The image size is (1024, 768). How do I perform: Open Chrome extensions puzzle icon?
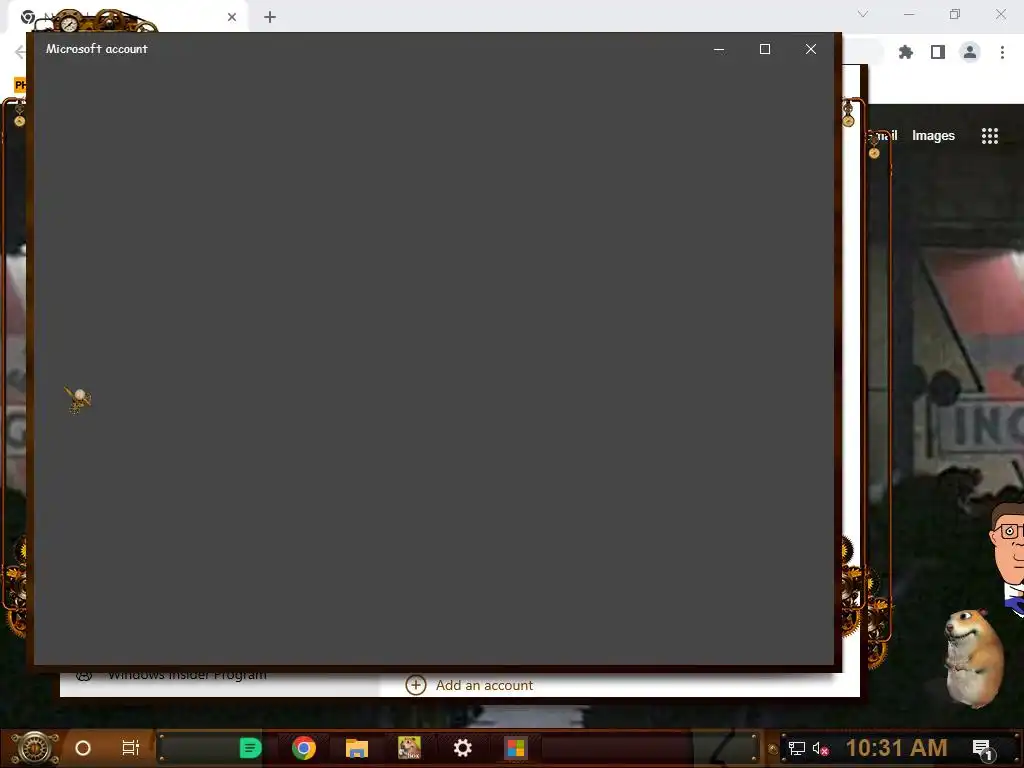(x=906, y=52)
